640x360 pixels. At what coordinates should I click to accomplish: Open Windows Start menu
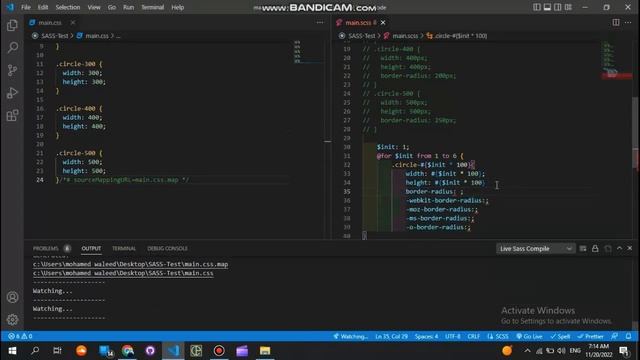click(x=12, y=351)
